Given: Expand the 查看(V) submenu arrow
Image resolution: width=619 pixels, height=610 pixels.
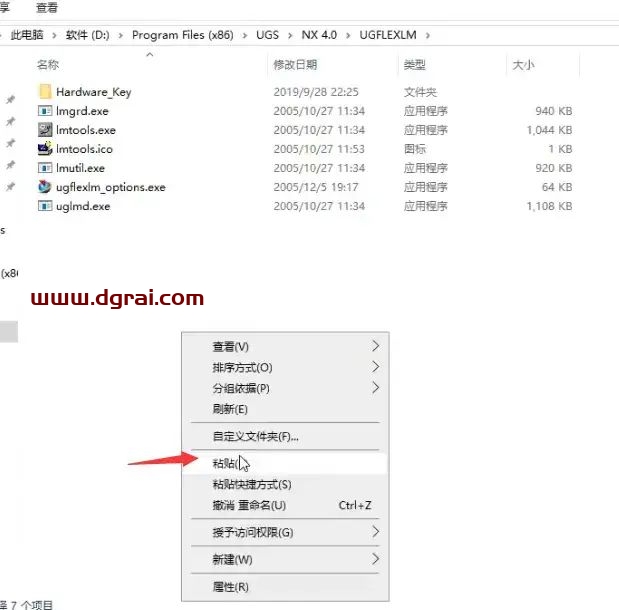Looking at the screenshot, I should [x=375, y=346].
